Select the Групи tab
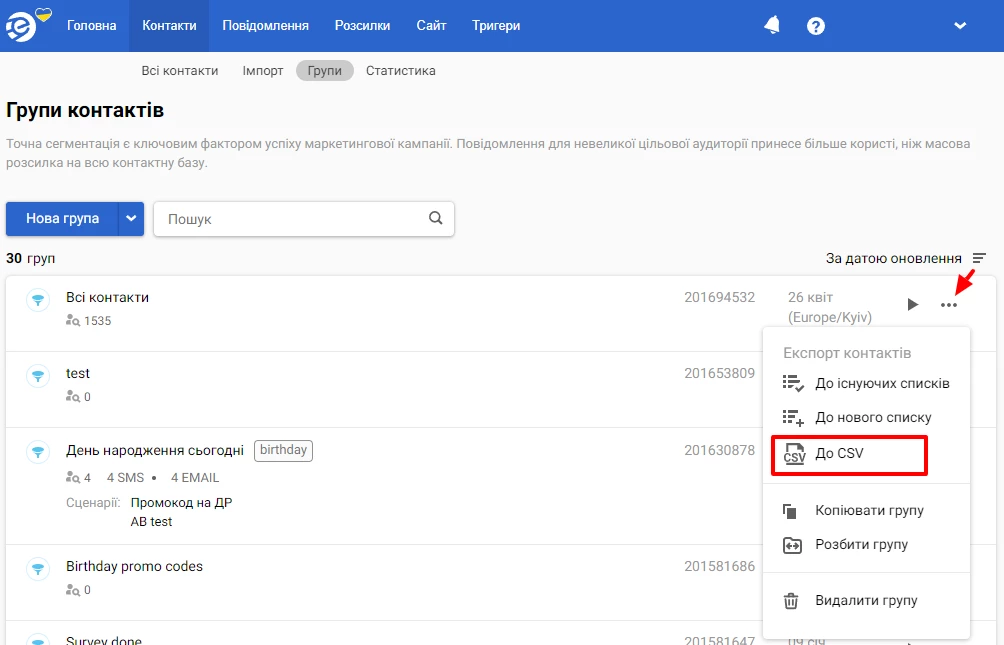Screen dimensions: 1004x645 tap(325, 70)
